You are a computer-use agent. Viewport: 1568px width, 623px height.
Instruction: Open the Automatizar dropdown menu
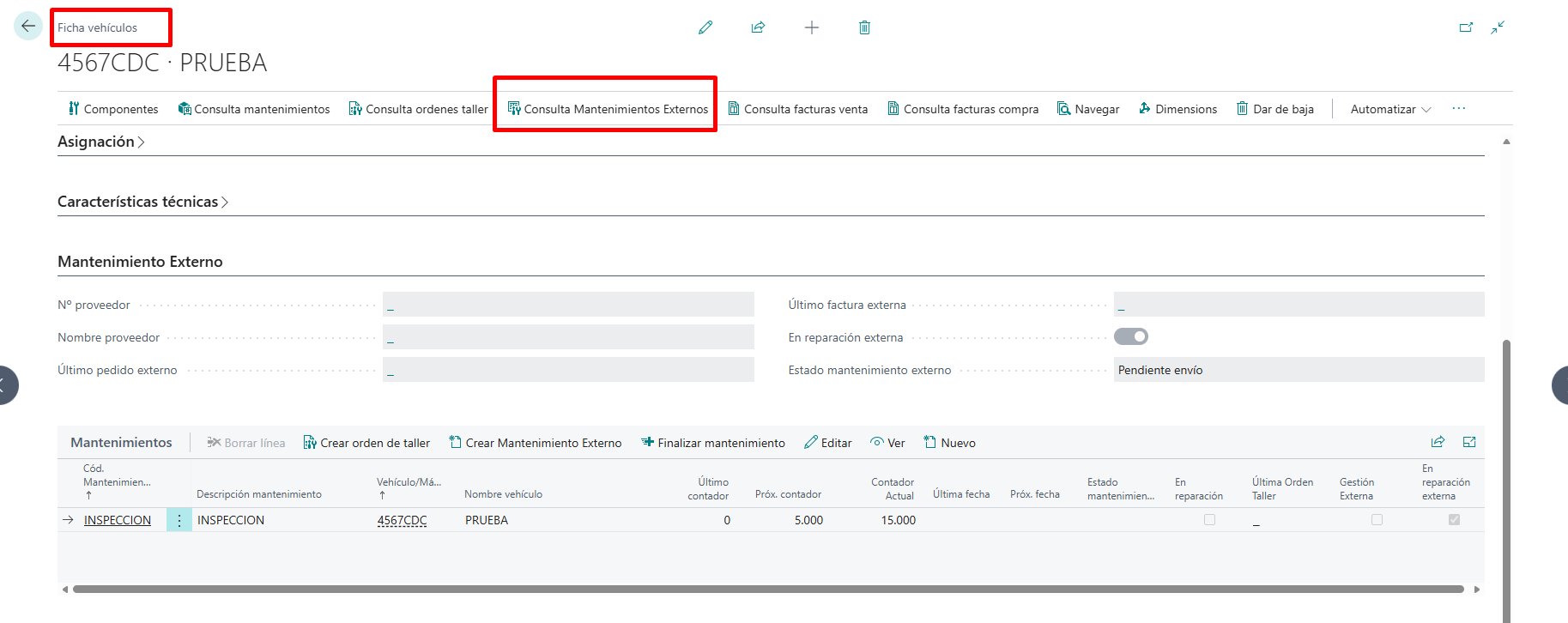coord(1390,109)
